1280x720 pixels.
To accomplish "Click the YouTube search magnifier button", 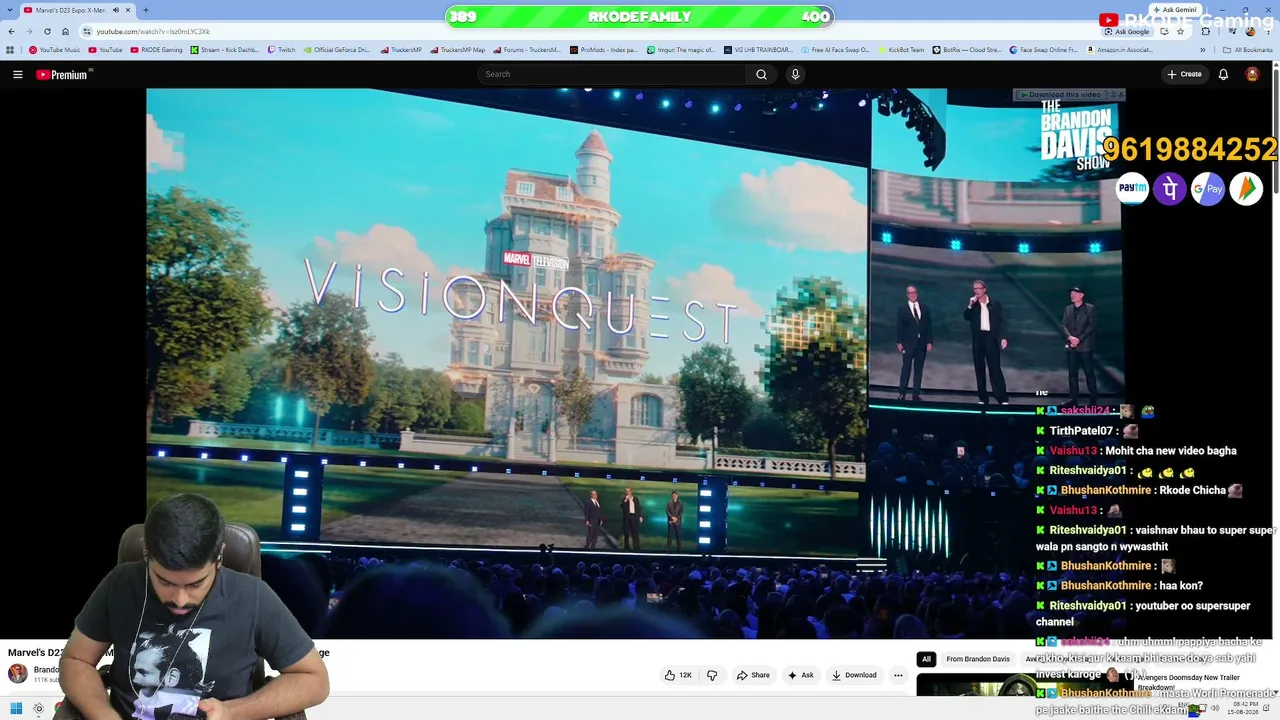I will pos(761,74).
